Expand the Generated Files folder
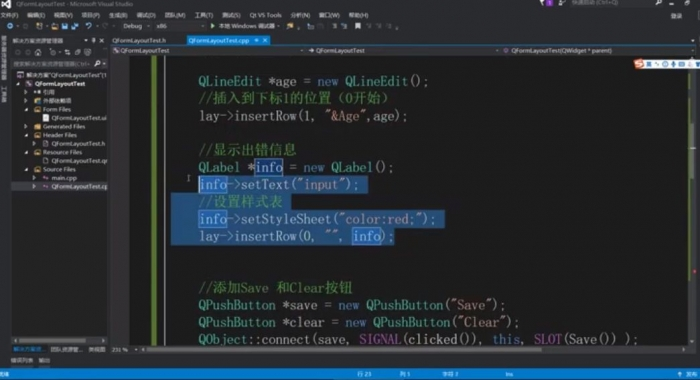Image resolution: width=700 pixels, height=380 pixels. coord(26,126)
